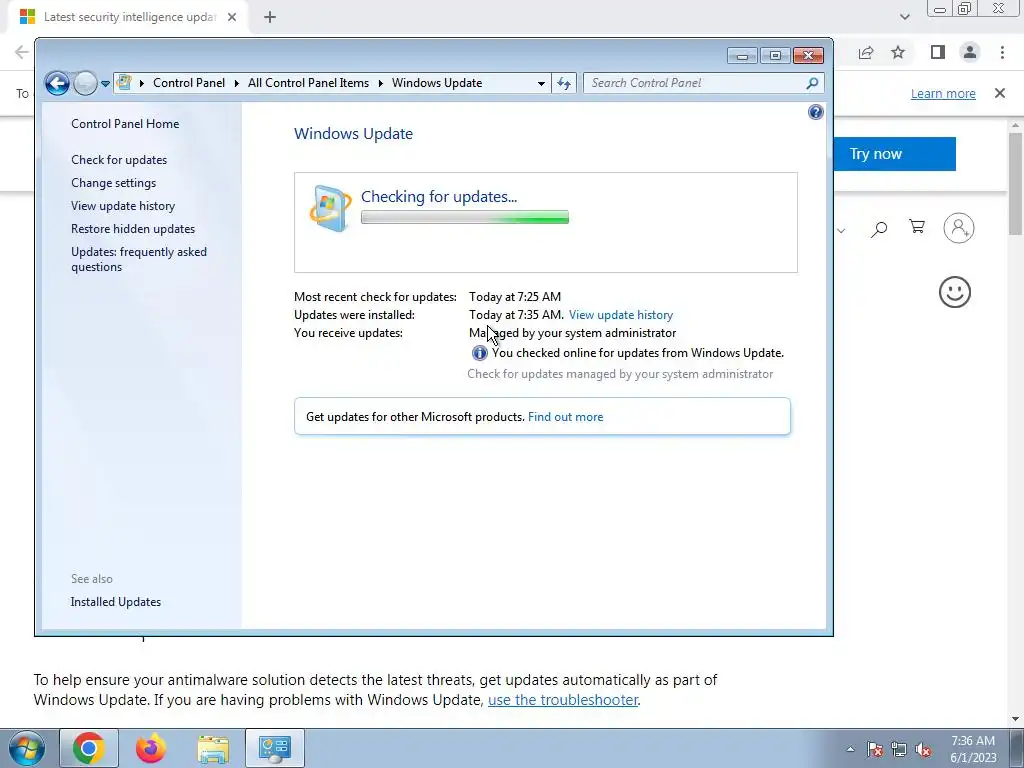Viewport: 1024px width, 768px height.
Task: Click the Forward arrow in Control Panel window
Action: coord(85,83)
